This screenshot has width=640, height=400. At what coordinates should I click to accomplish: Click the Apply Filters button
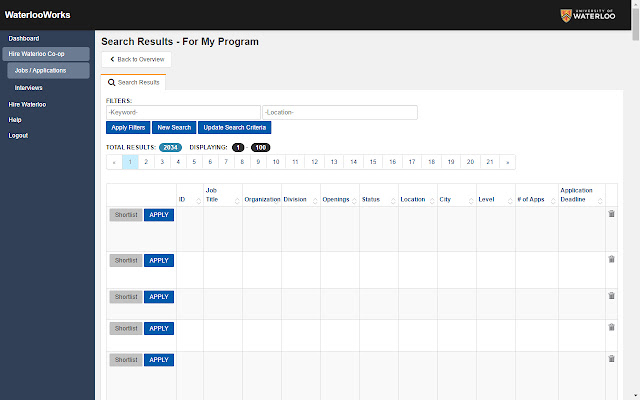pyautogui.click(x=128, y=127)
